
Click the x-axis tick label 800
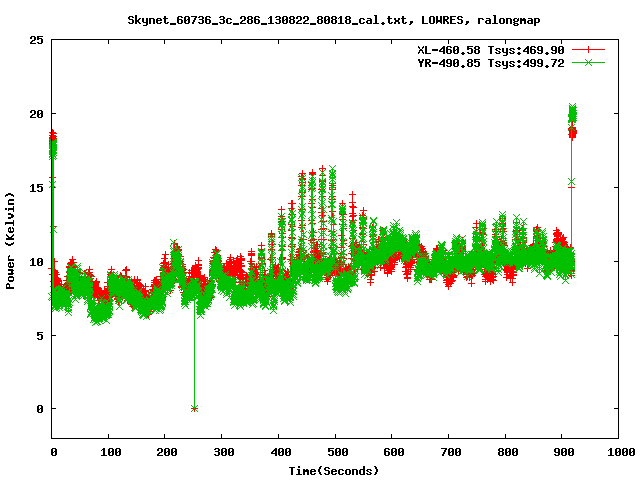pos(507,452)
